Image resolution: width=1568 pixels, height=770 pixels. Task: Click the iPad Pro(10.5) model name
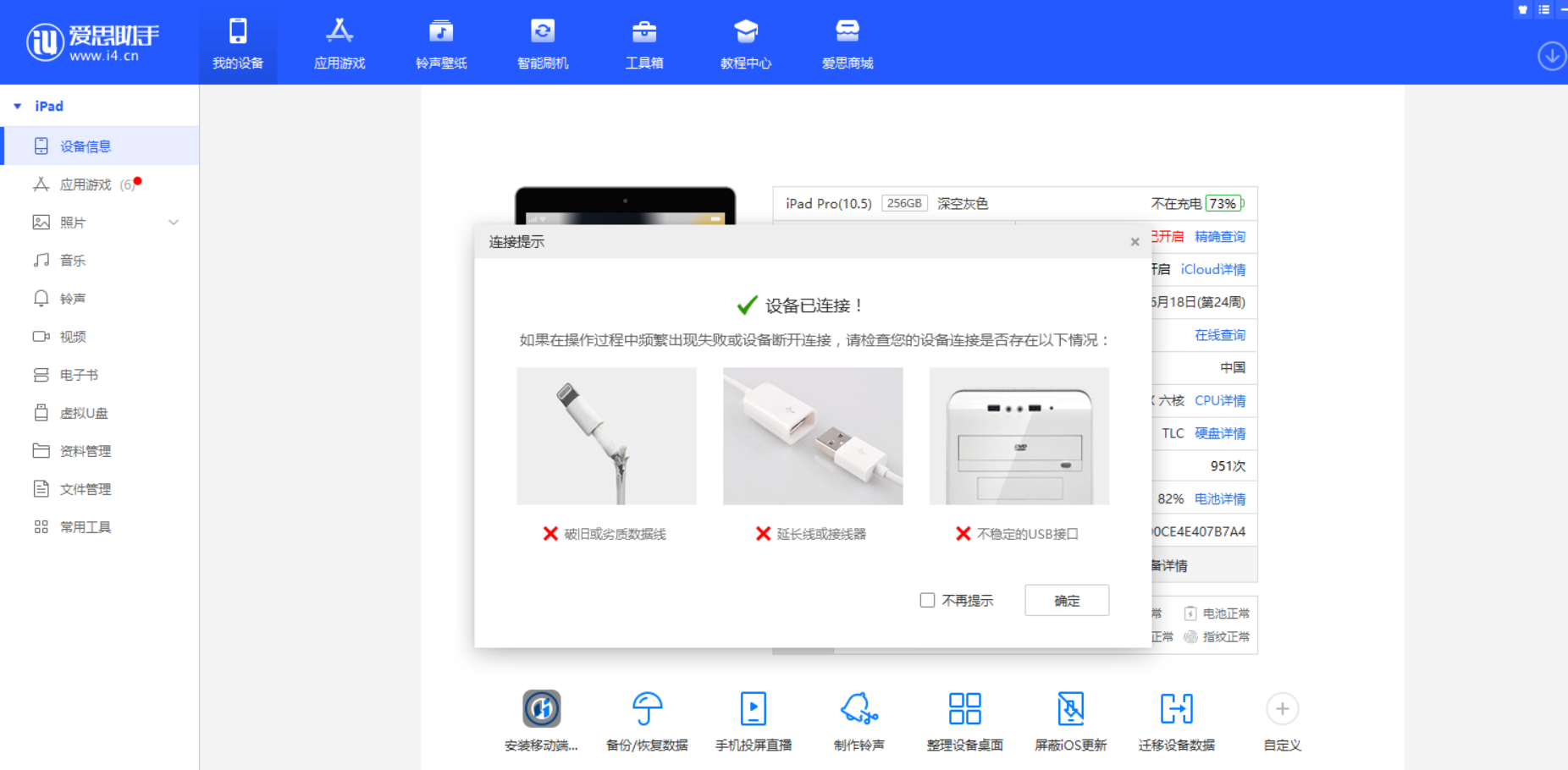828,204
